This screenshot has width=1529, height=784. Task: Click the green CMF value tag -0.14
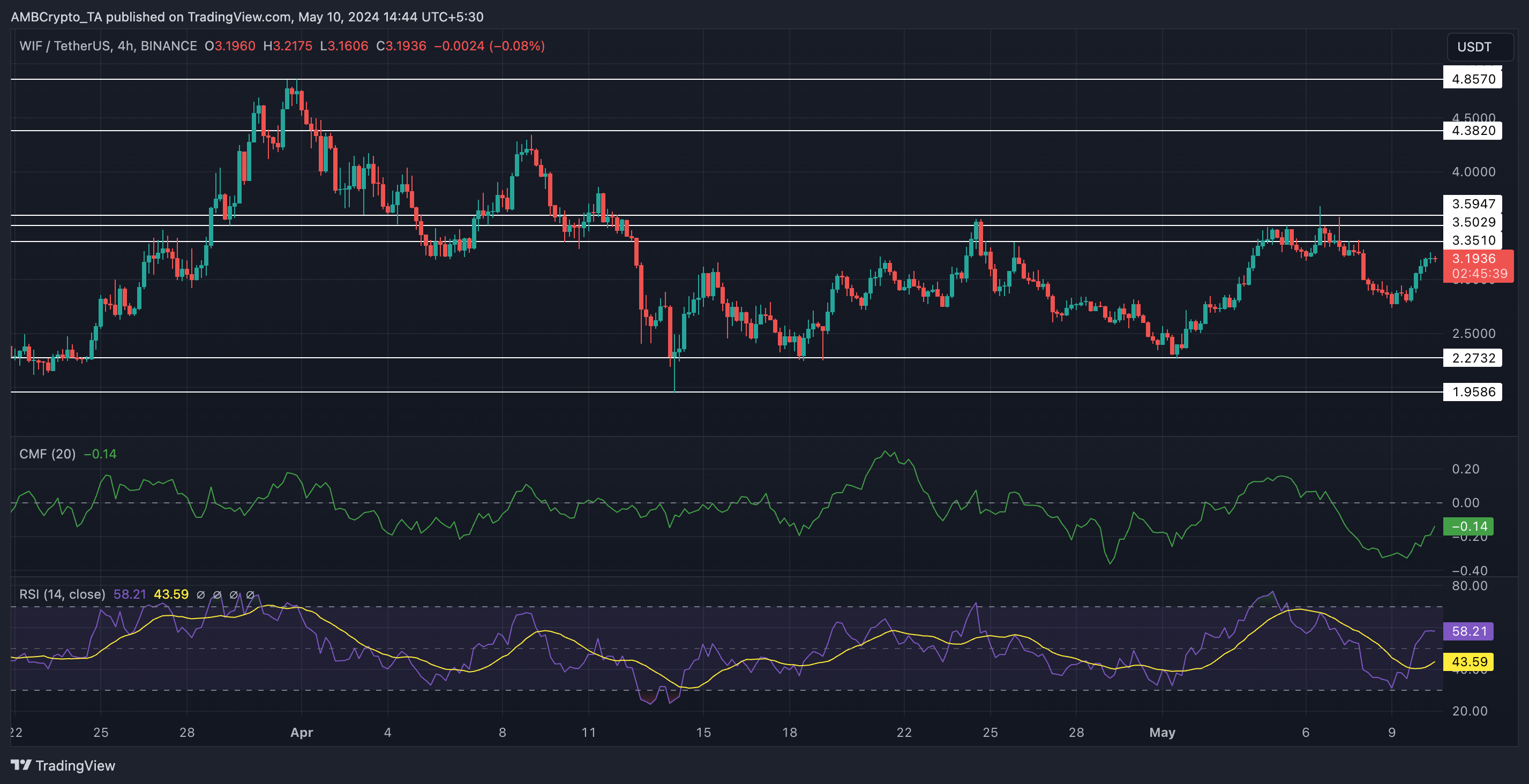pos(1468,526)
